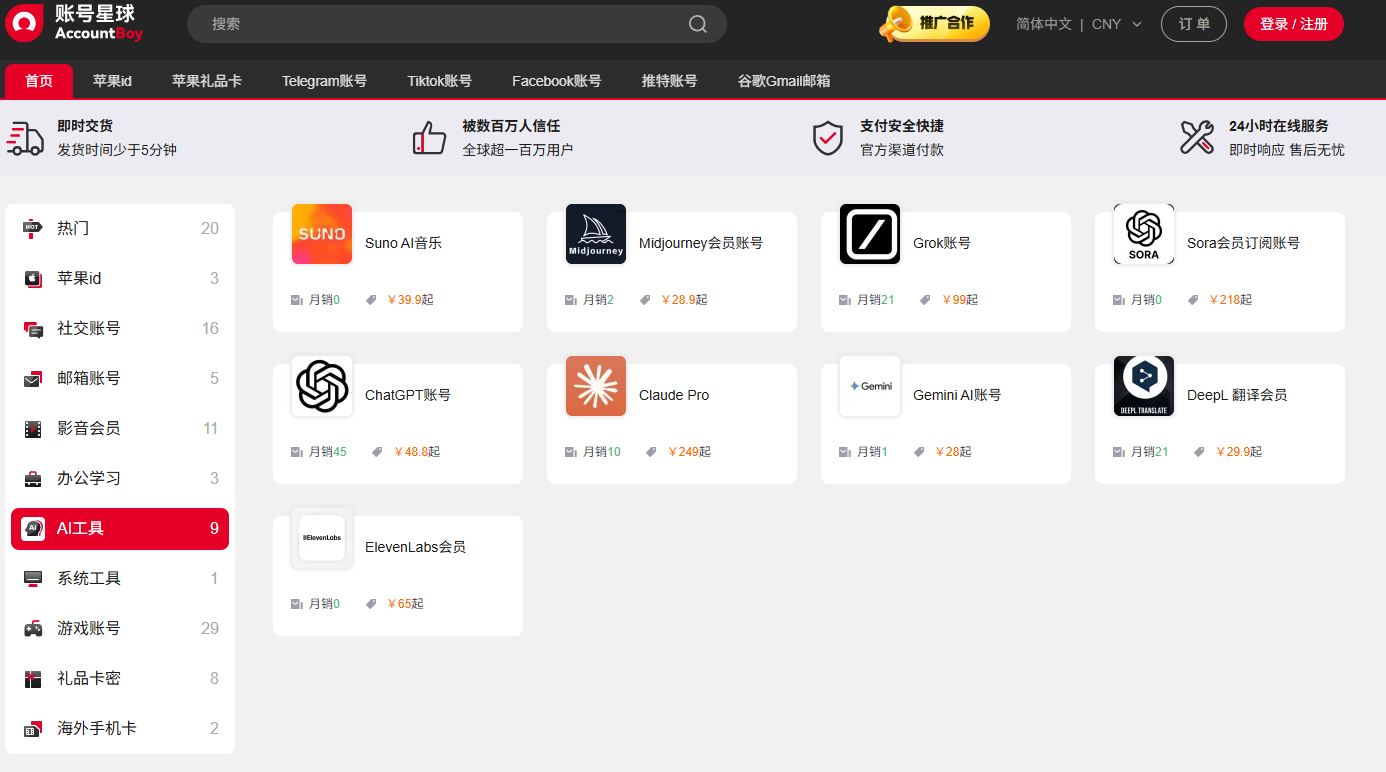
Task: Open the Suno AI product logo
Action: (322, 234)
